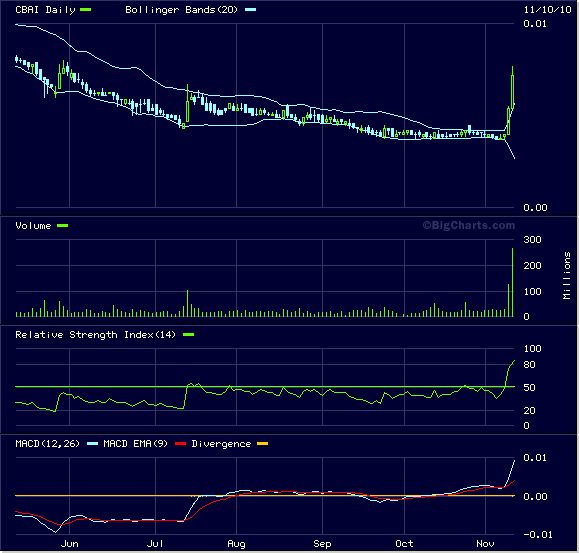579x553 pixels.
Task: Click the Relative Strength Index(14) title
Action: (x=95, y=334)
